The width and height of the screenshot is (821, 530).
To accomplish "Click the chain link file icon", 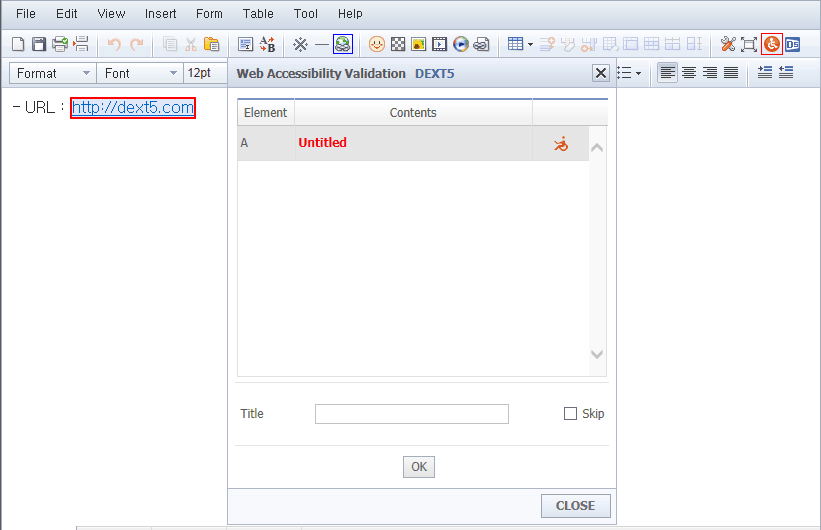I will 481,45.
